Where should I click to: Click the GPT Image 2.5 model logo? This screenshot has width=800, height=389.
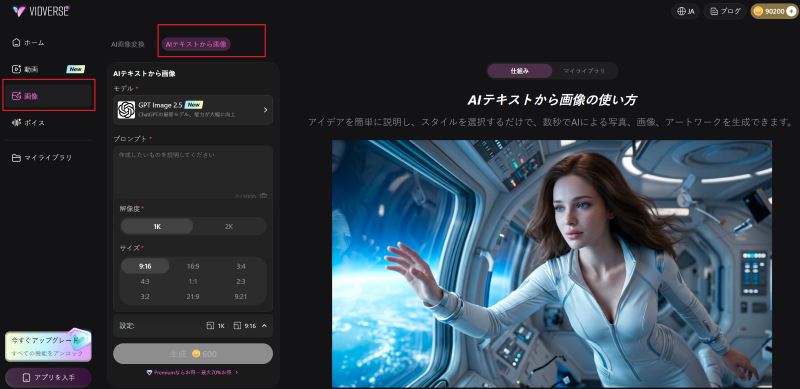point(126,110)
